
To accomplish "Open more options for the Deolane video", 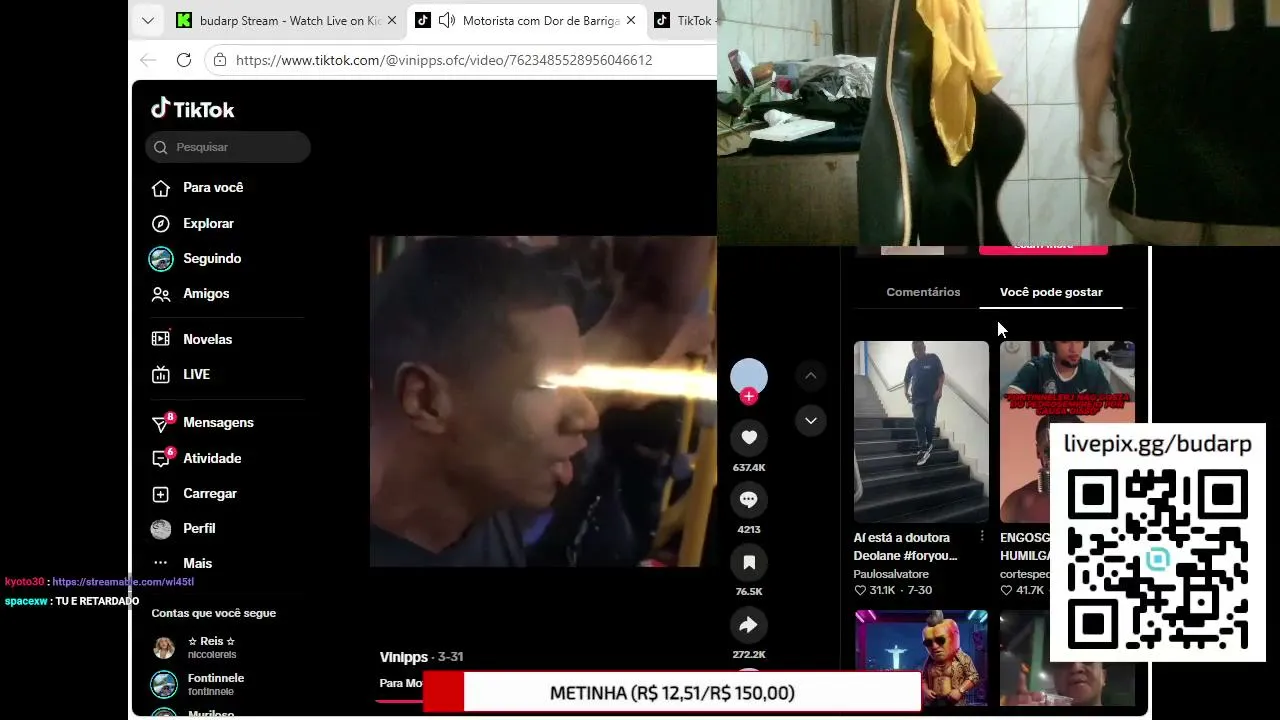I will click(982, 537).
